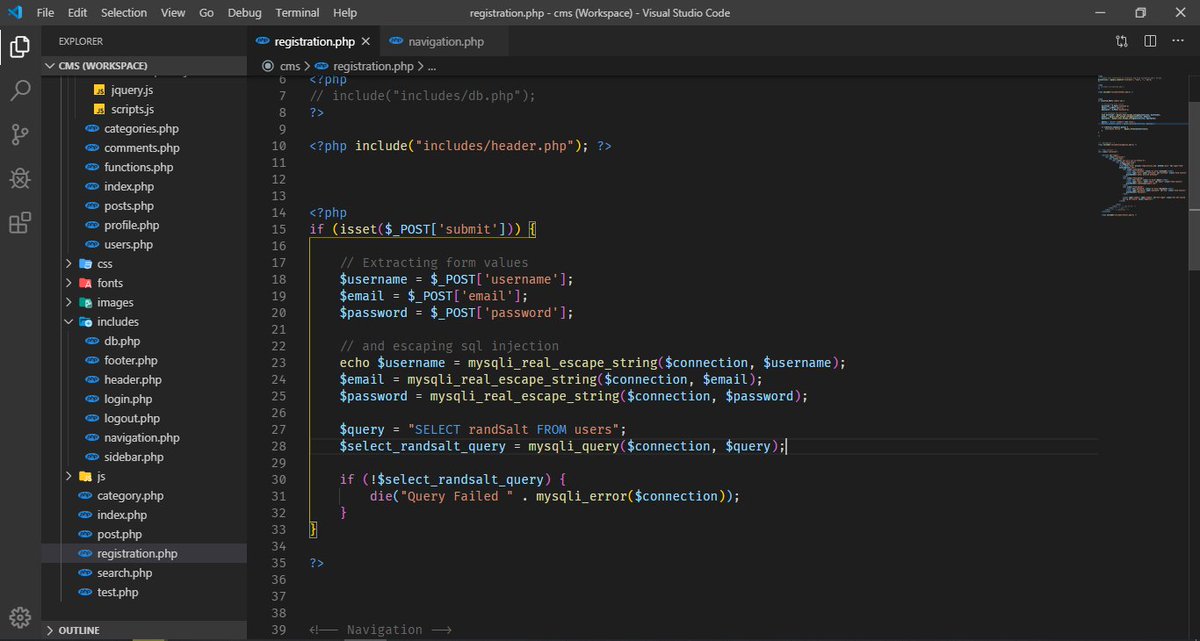Click the VS Code logo icon
The image size is (1200, 641).
[13, 13]
